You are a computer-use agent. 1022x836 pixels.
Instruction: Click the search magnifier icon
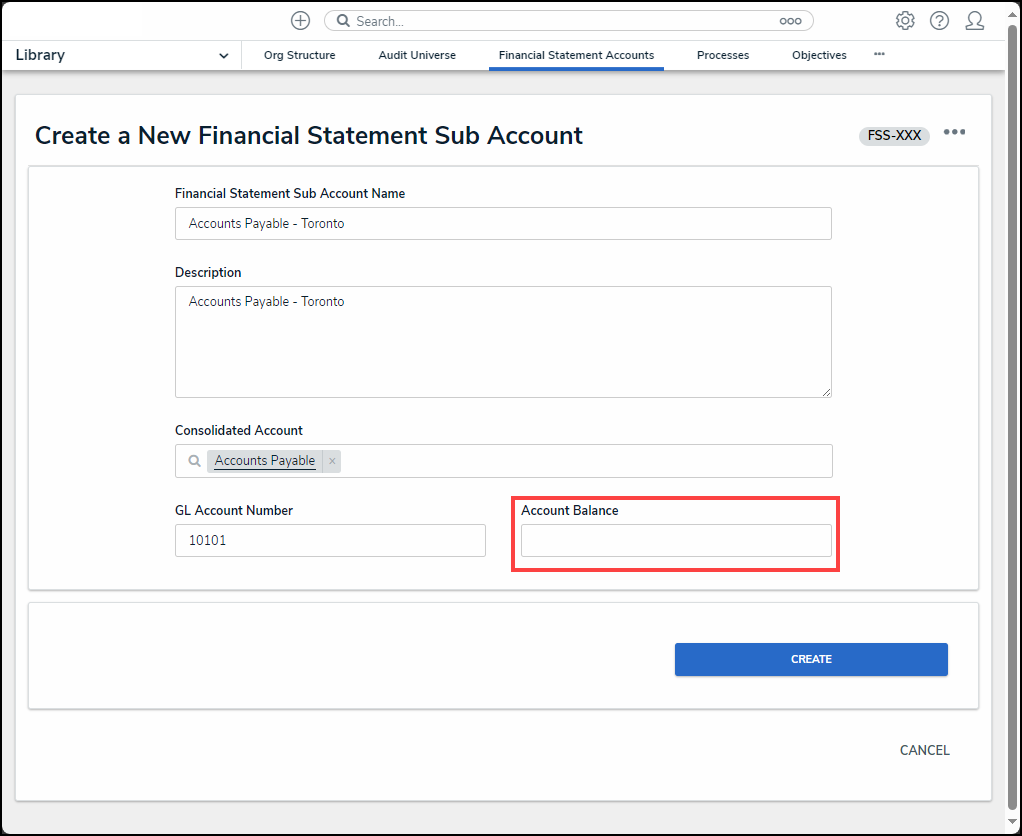coord(342,21)
